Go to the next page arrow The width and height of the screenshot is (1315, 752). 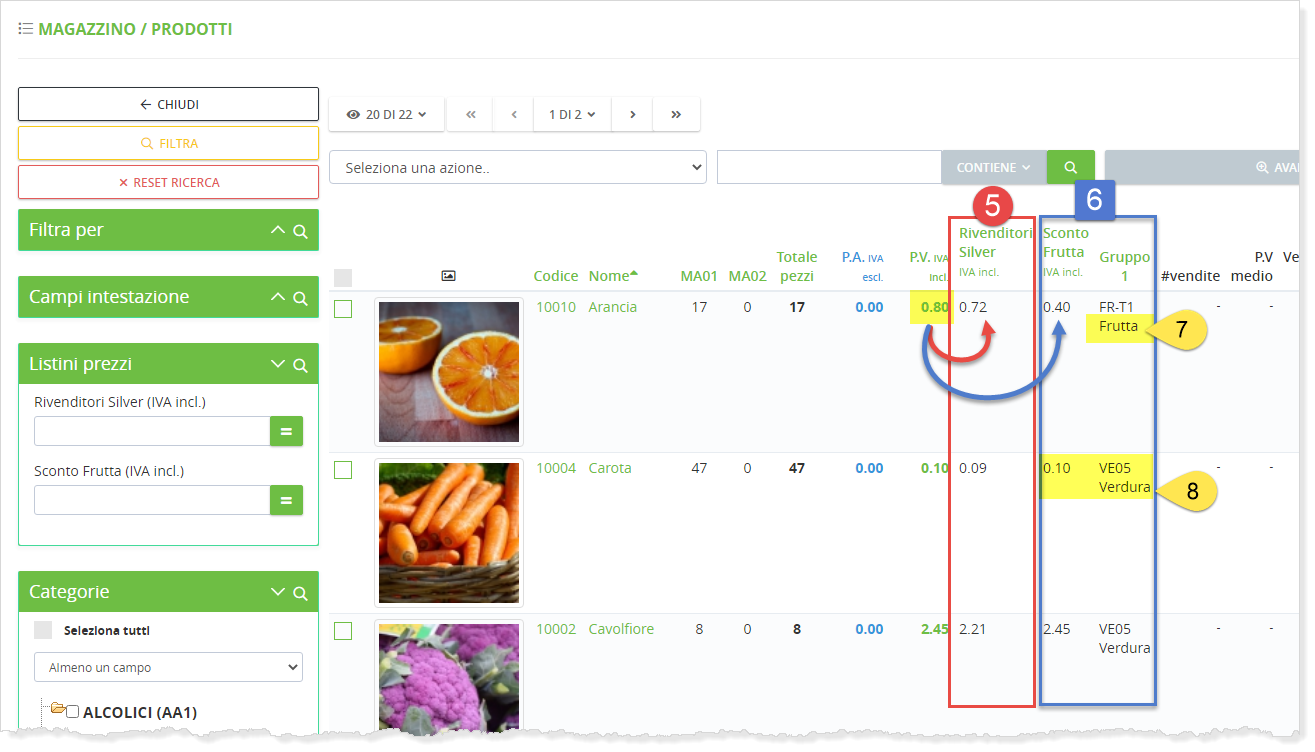coord(632,115)
